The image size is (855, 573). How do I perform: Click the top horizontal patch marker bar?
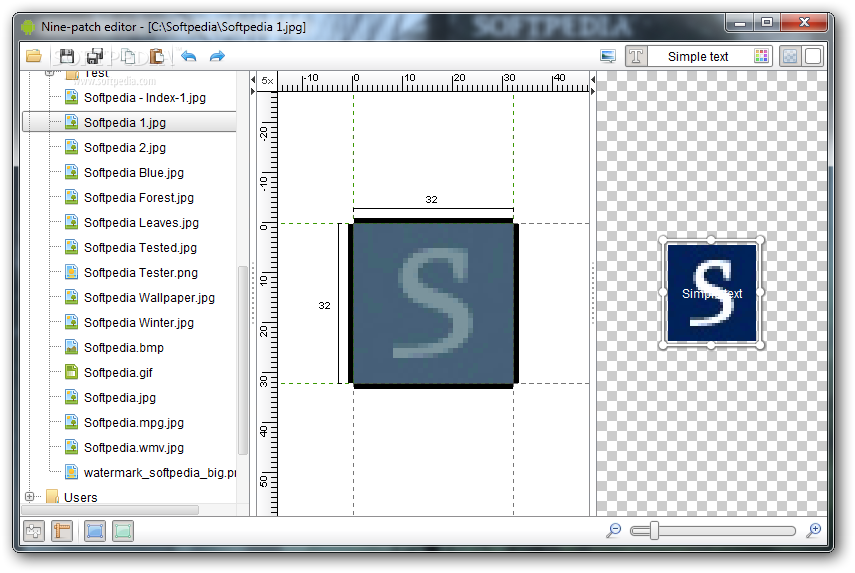point(433,221)
